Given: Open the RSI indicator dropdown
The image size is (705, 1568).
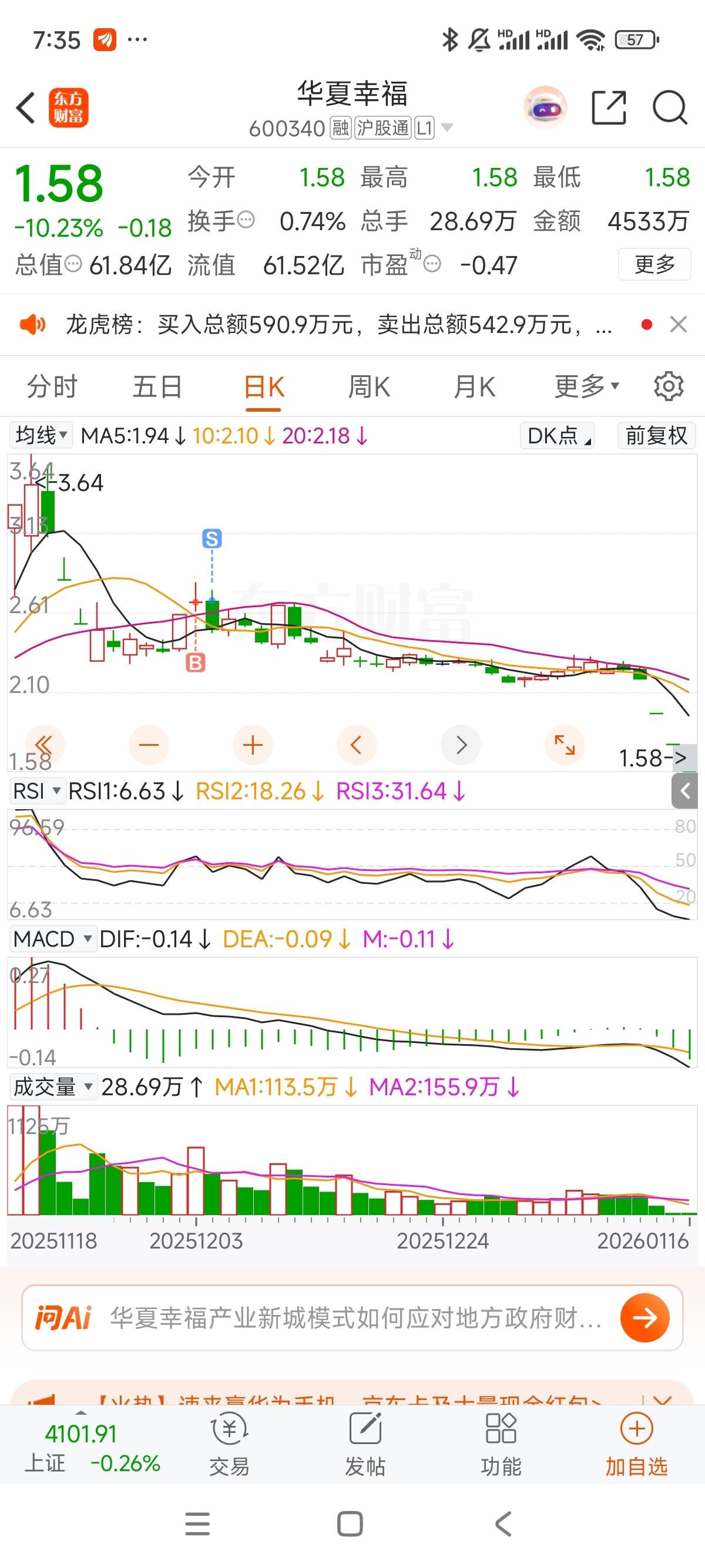Looking at the screenshot, I should [36, 790].
